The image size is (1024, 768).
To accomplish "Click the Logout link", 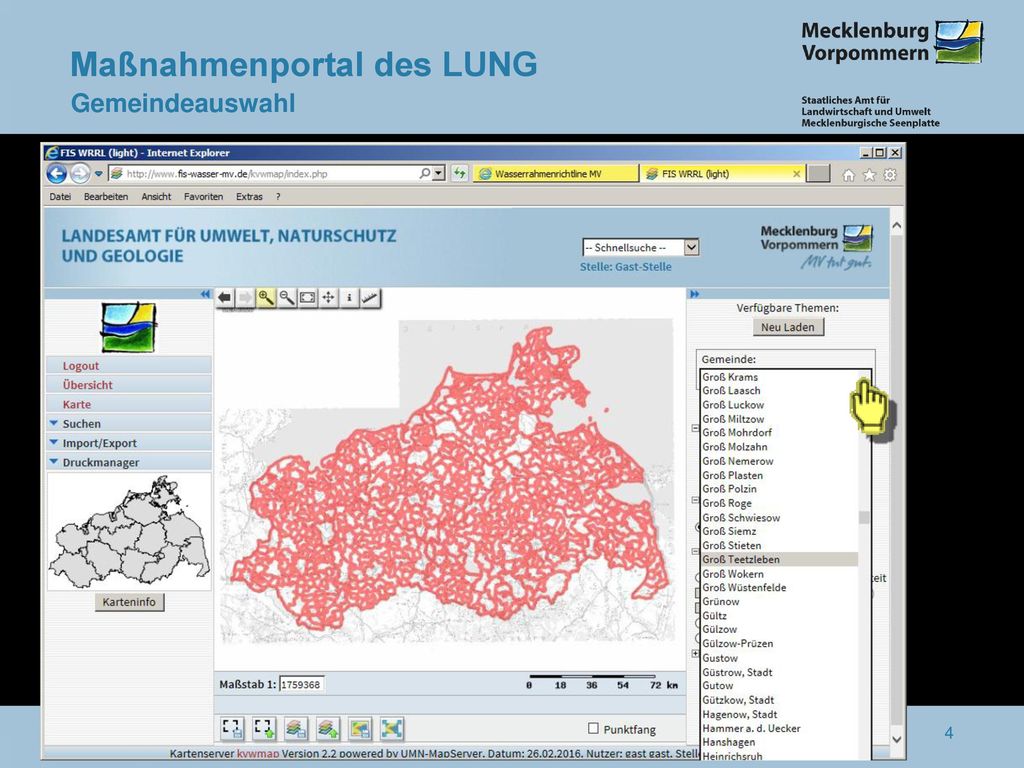I will tap(81, 366).
